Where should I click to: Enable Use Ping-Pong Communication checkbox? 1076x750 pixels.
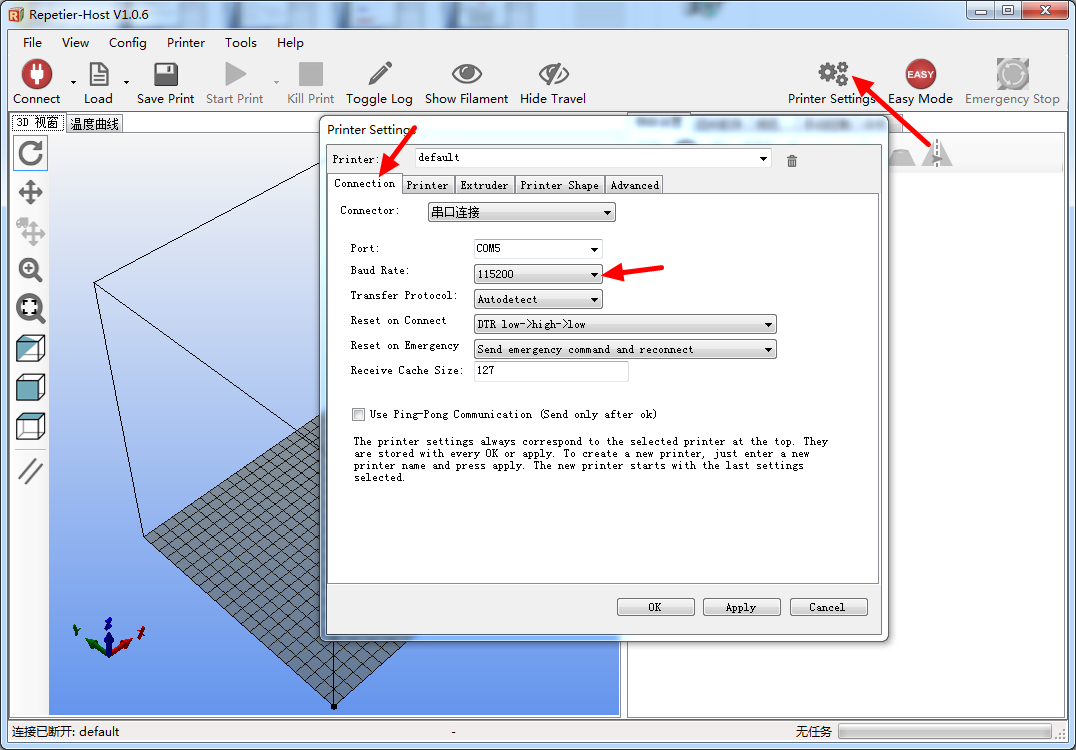coord(359,414)
